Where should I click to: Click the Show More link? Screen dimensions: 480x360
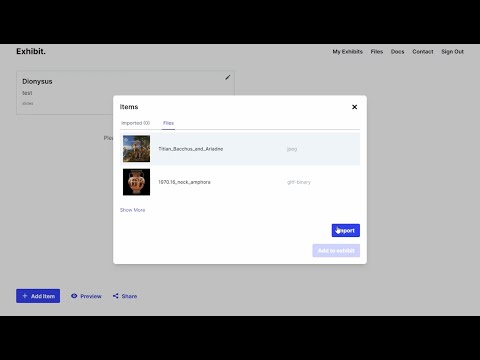coord(132,210)
